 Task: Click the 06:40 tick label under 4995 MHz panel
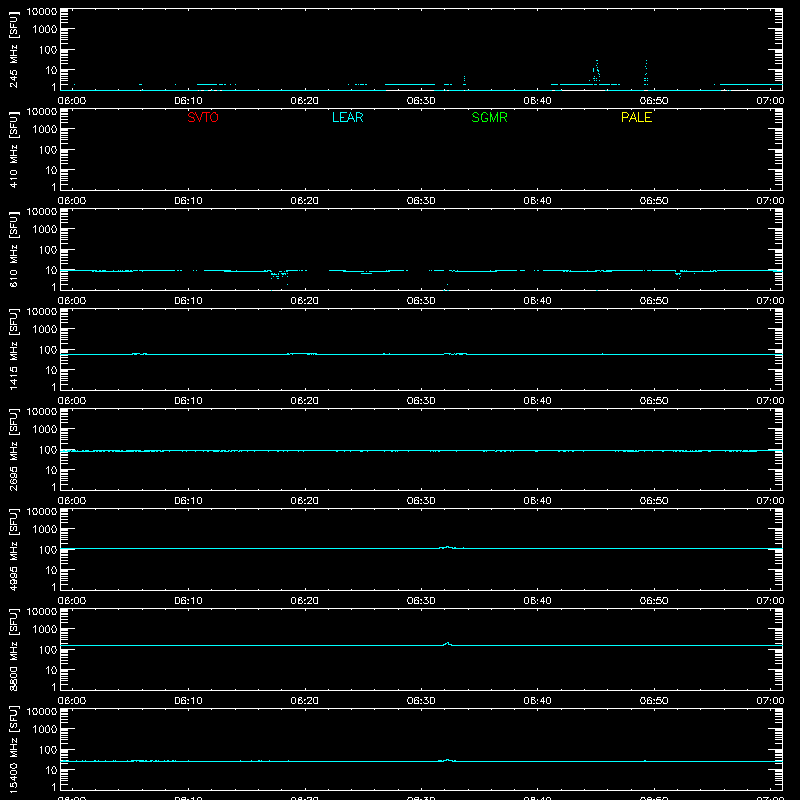(537, 601)
